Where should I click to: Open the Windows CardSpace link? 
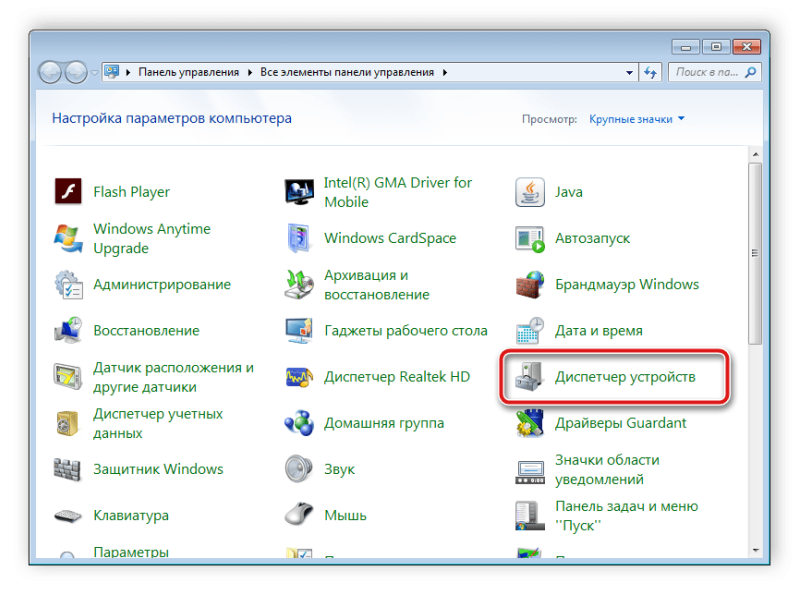(x=390, y=238)
